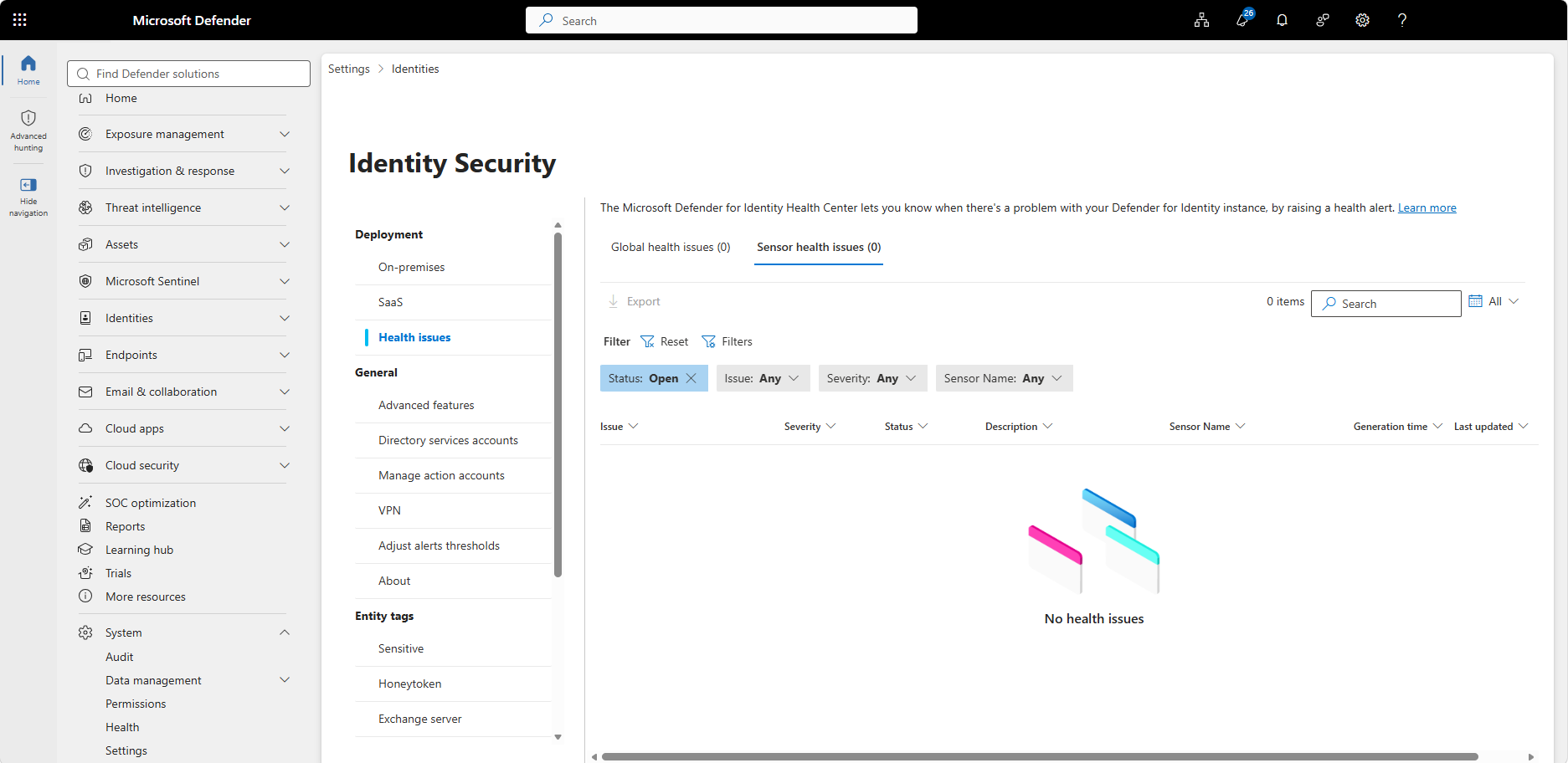Open the Reports page
The height and width of the screenshot is (763, 1568).
pos(125,526)
